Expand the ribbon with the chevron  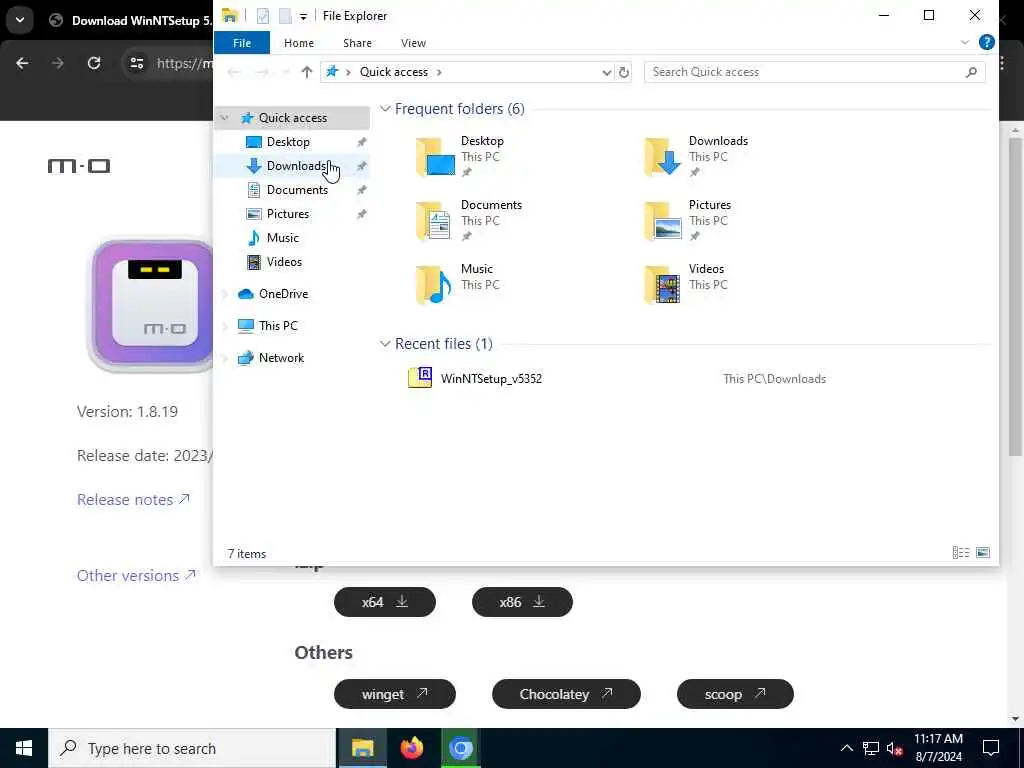point(965,42)
